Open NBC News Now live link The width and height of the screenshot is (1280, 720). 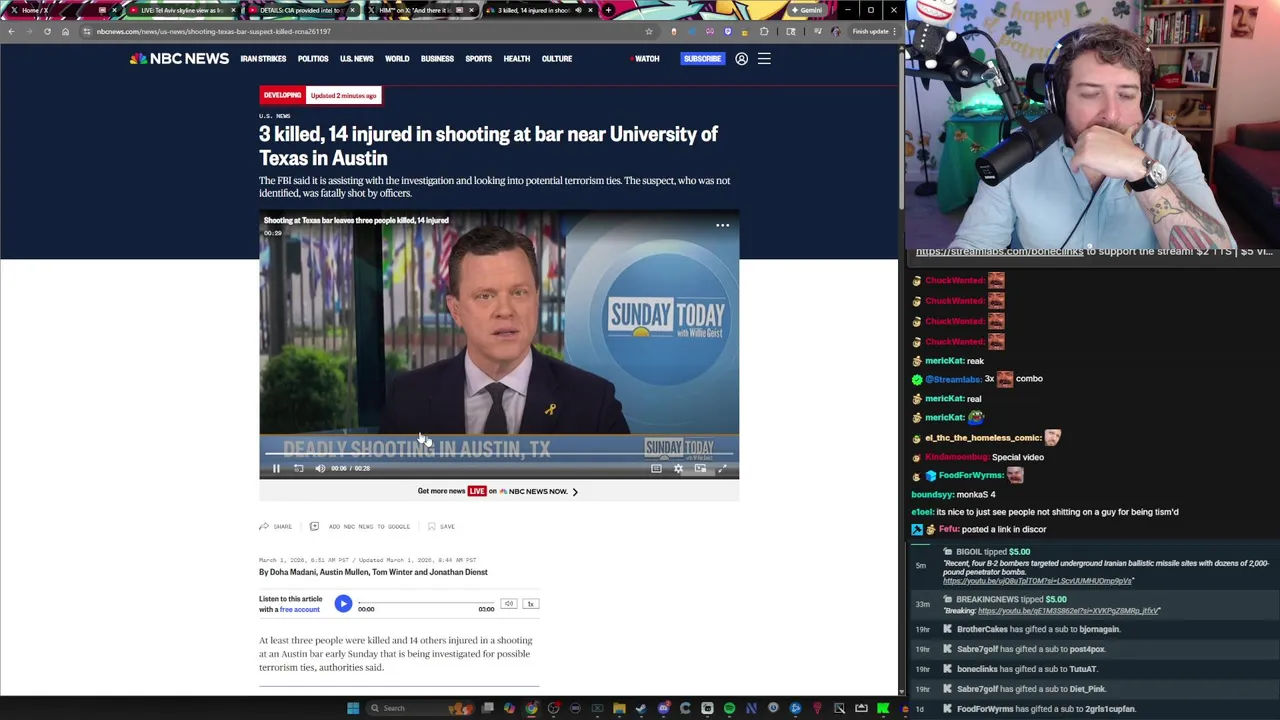498,491
